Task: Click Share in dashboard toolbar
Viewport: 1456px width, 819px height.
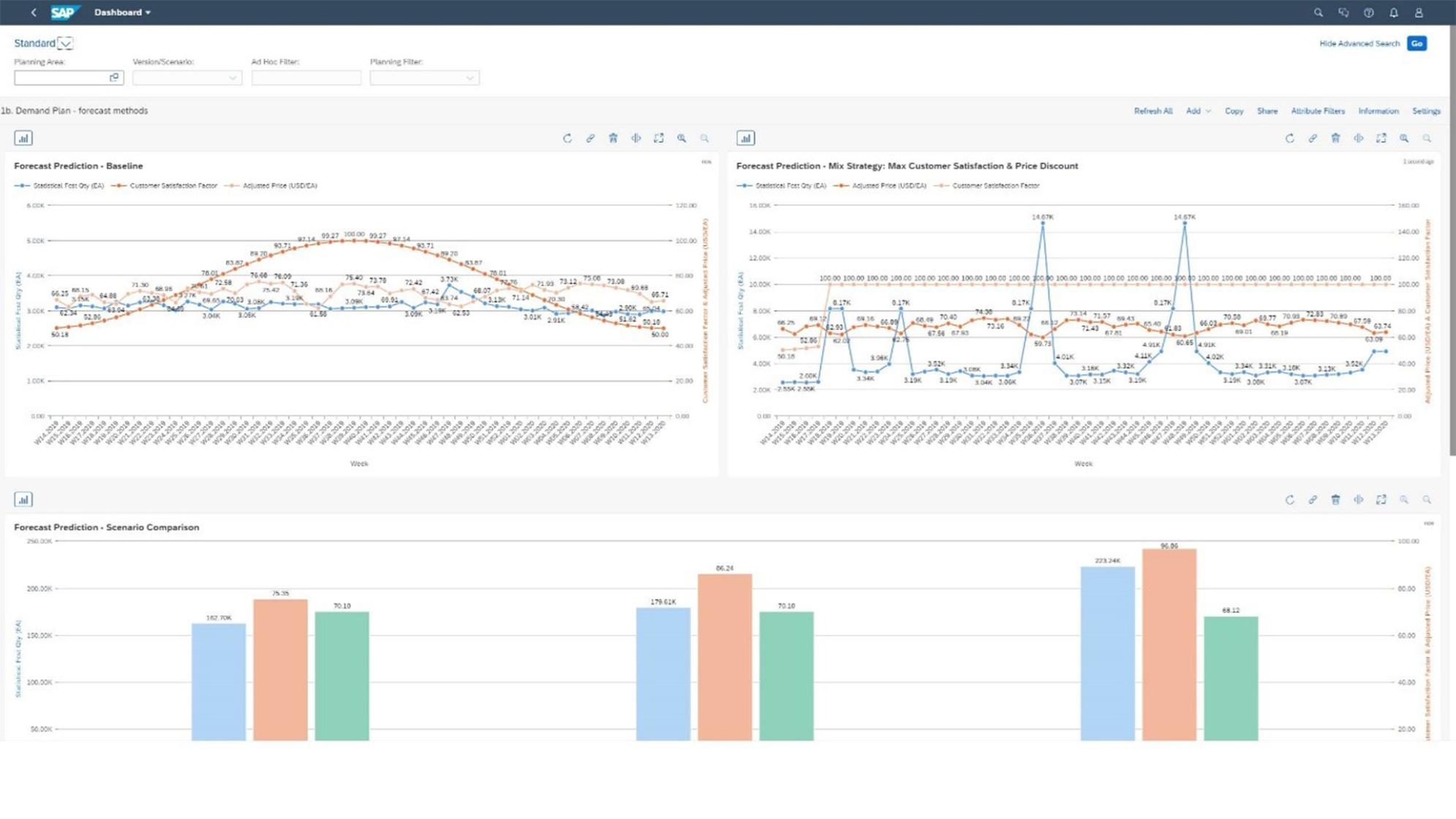Action: click(x=1267, y=111)
